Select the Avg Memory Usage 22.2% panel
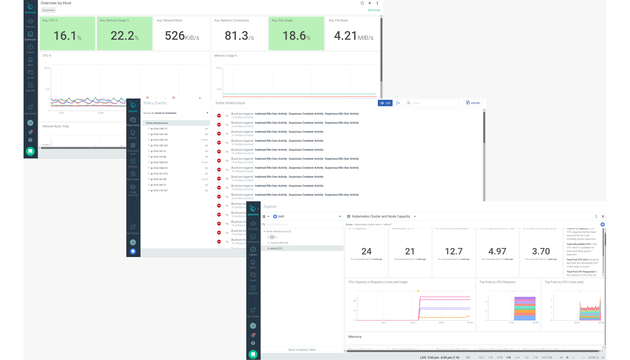Screen dimensions: 630x360 [125, 33]
